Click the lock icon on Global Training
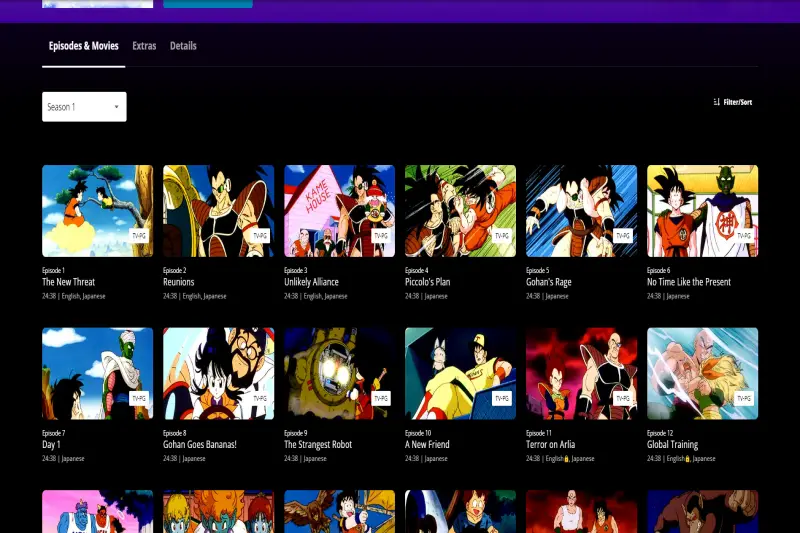 pos(687,459)
